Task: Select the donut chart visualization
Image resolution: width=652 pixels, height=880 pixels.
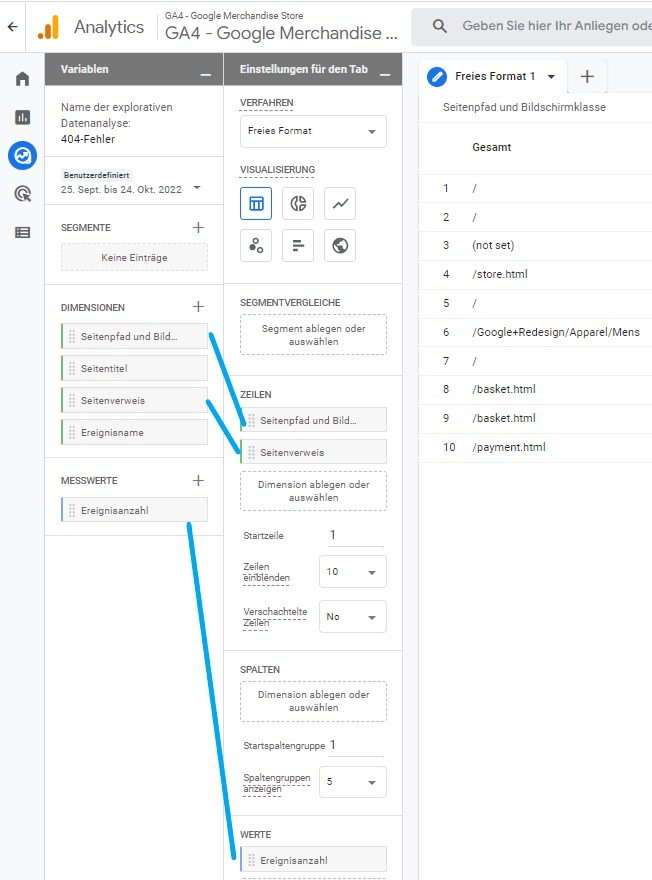Action: (x=298, y=203)
